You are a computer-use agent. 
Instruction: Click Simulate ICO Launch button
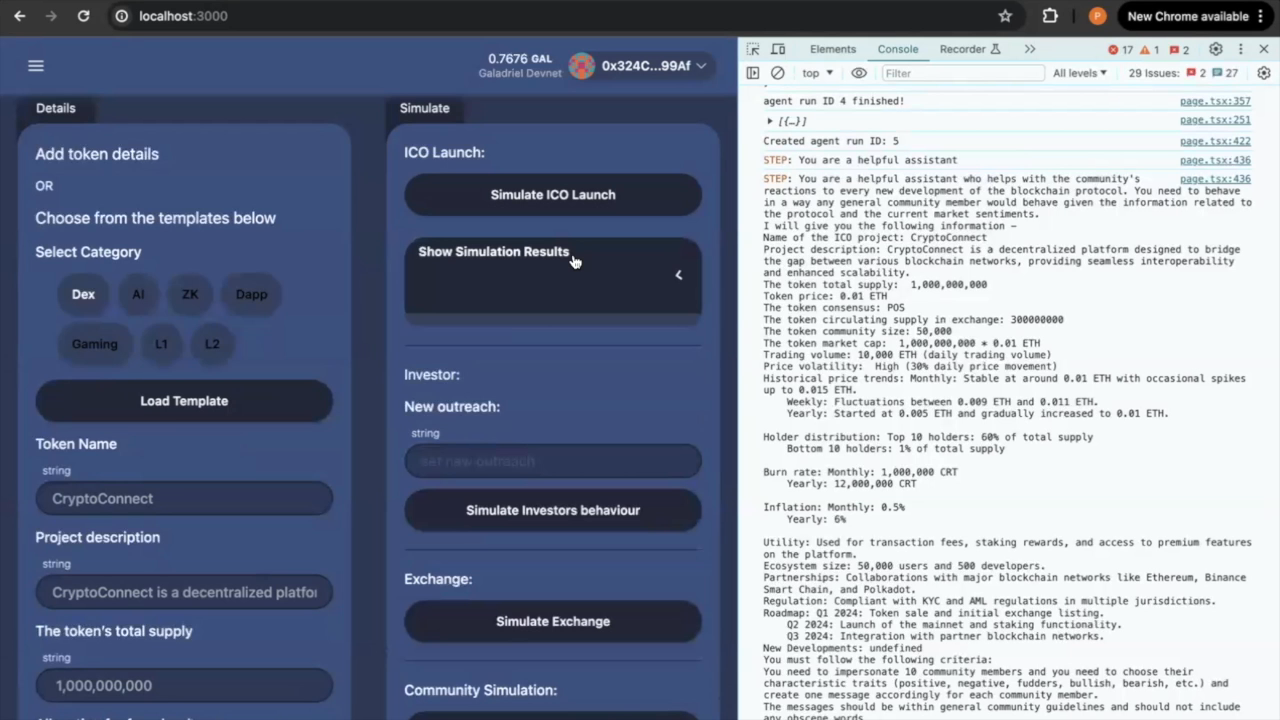click(x=553, y=195)
